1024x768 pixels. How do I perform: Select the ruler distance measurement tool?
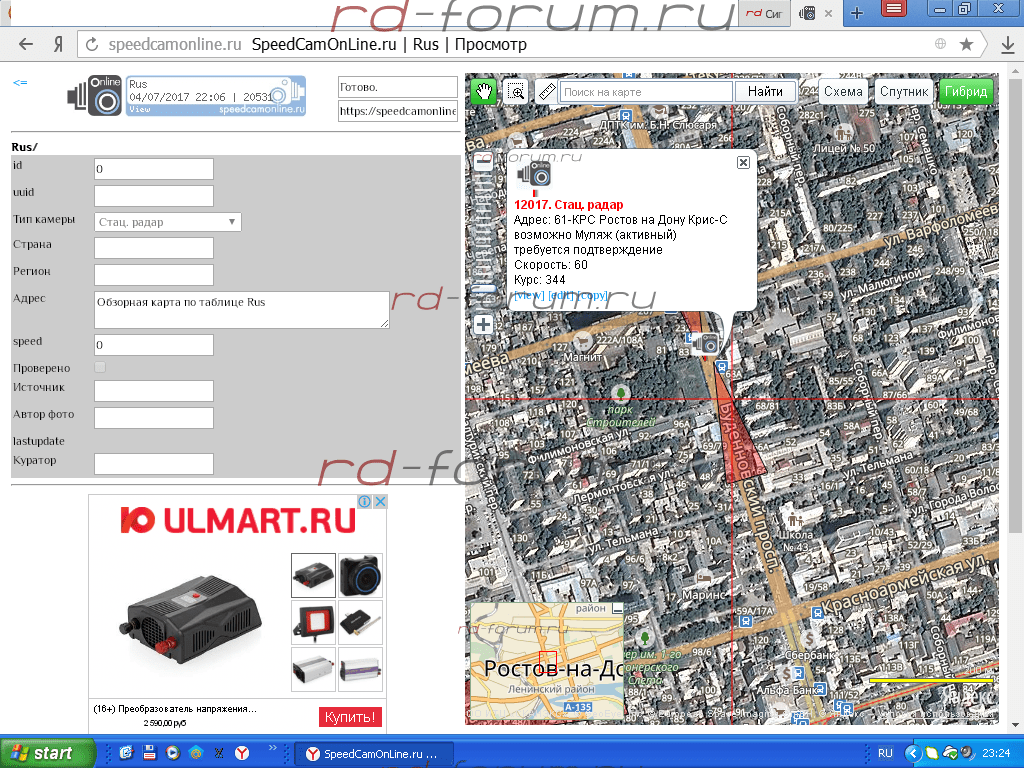coord(546,91)
